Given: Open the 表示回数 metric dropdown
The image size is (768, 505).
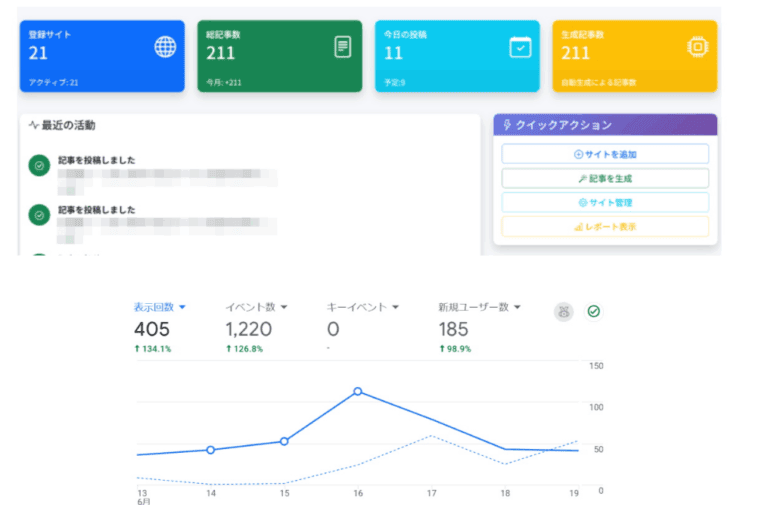Looking at the screenshot, I should pyautogui.click(x=182, y=307).
